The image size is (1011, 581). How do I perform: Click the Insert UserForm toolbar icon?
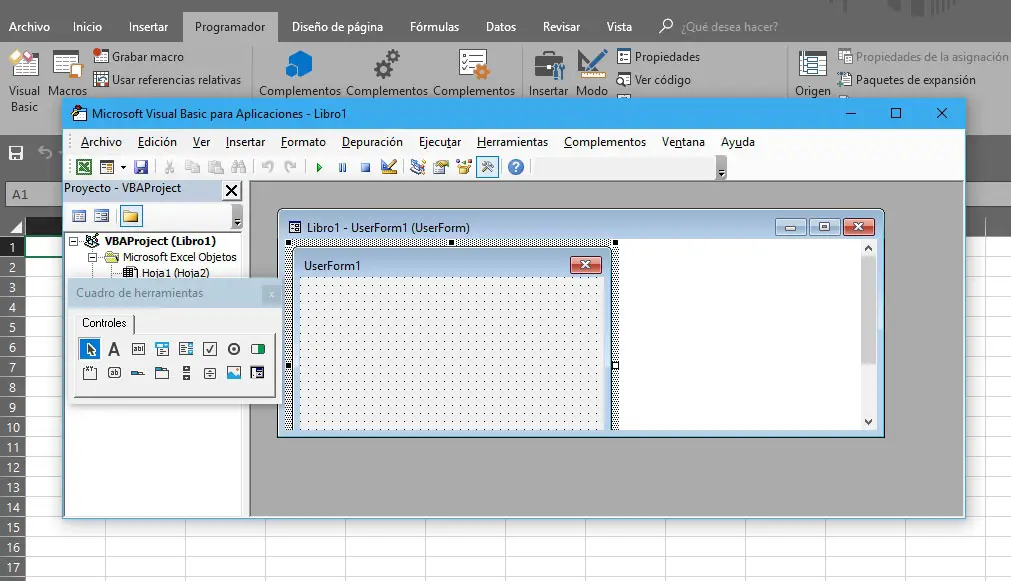106,167
